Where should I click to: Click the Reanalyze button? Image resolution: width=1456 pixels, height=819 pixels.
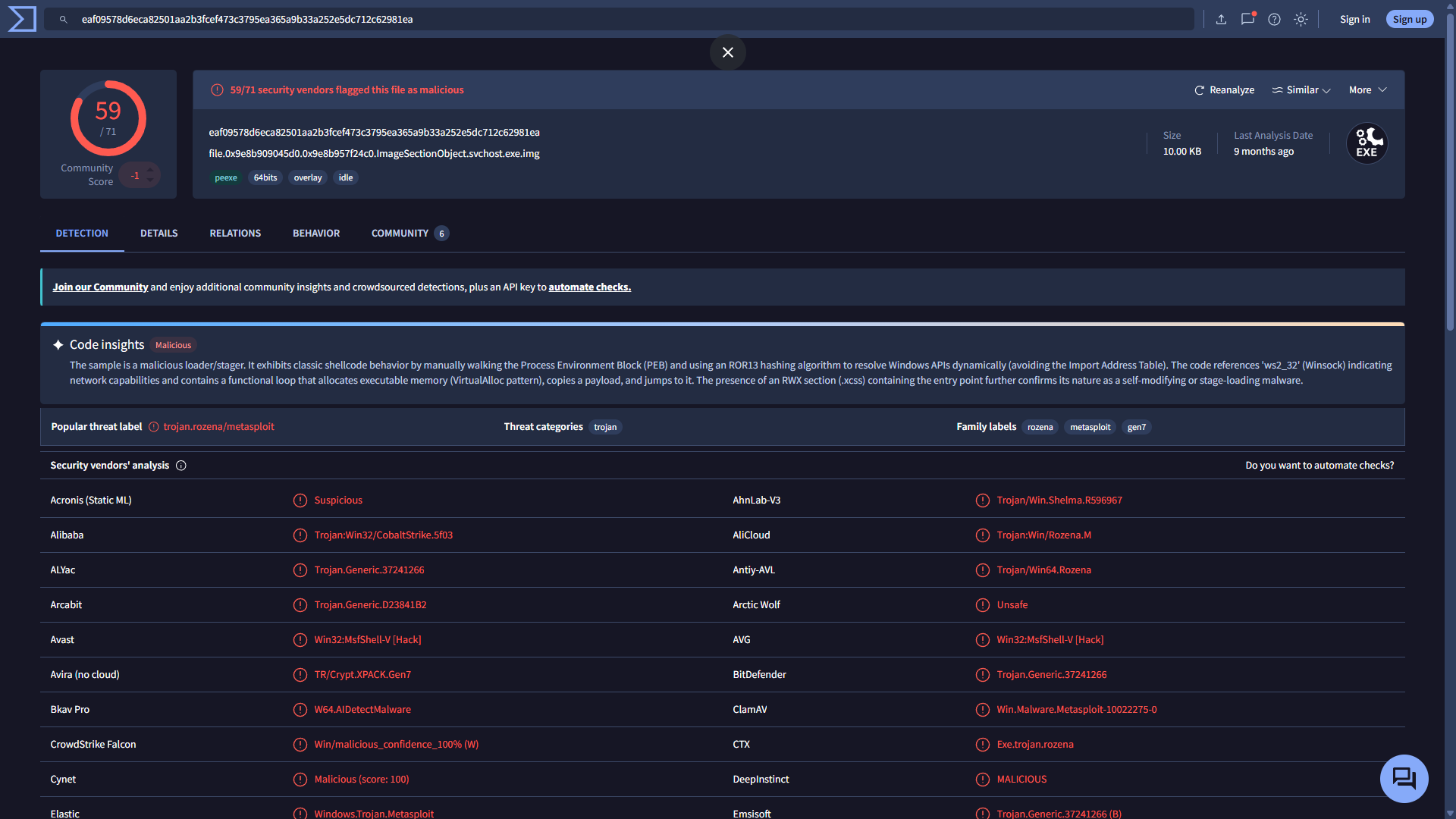1224,90
